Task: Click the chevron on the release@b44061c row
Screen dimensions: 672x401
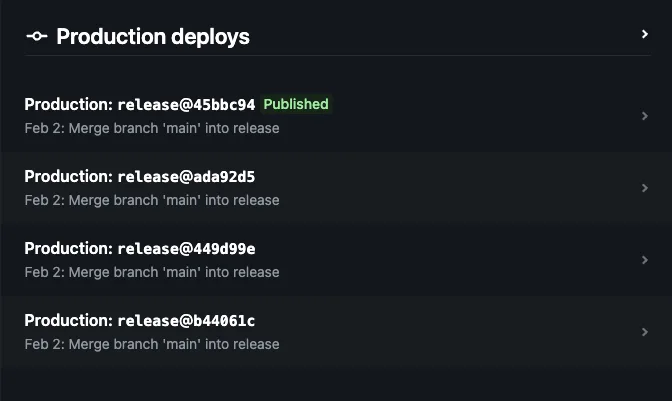Action: click(645, 332)
